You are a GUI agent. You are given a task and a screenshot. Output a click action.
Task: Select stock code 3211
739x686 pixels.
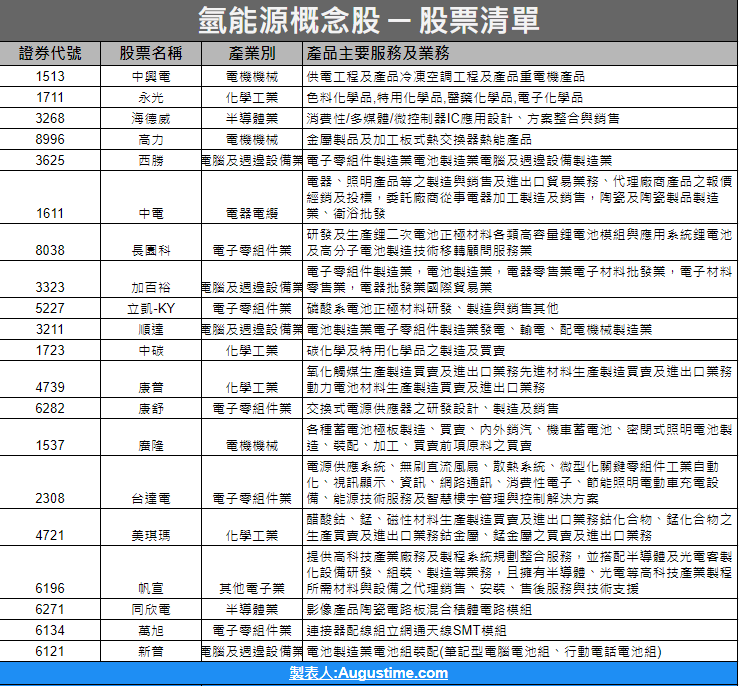click(x=50, y=329)
